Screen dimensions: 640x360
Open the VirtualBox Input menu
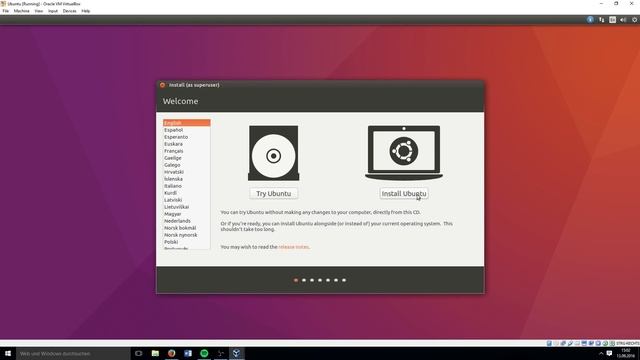(53, 11)
